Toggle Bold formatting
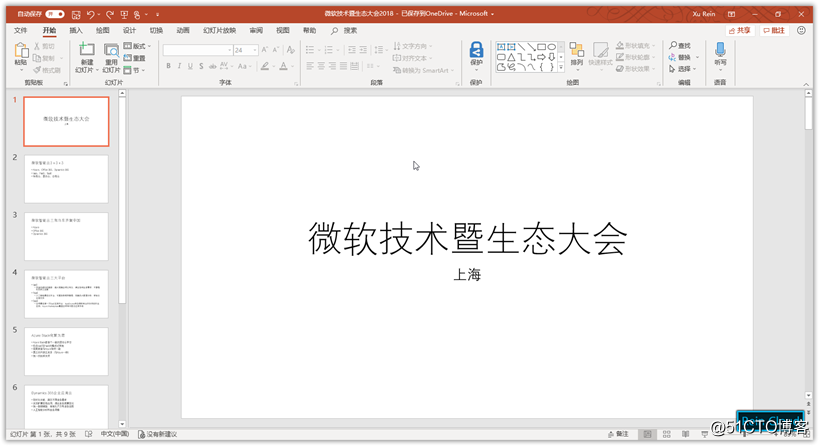This screenshot has width=819, height=446. [x=168, y=66]
